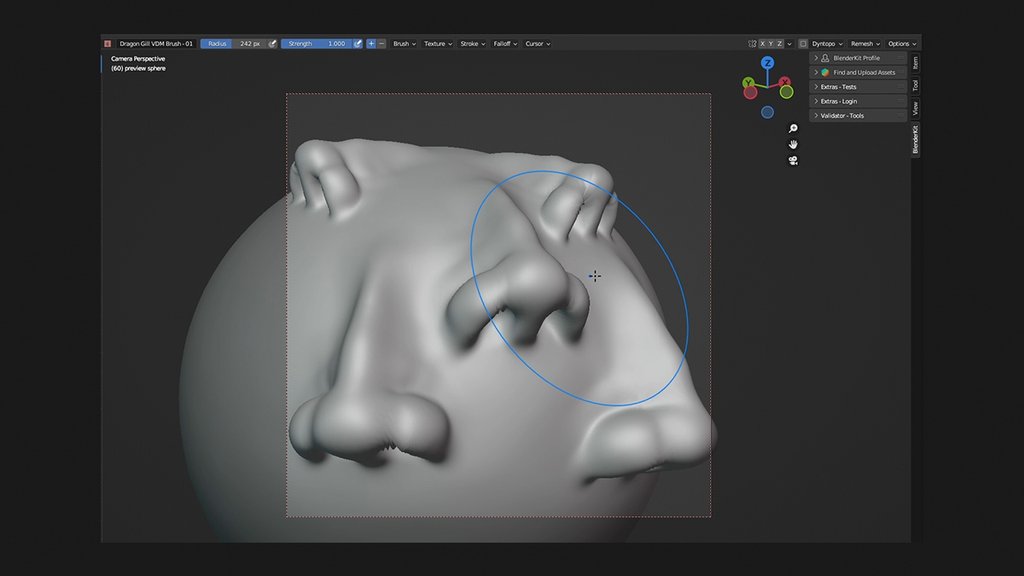The height and width of the screenshot is (576, 1024).
Task: Expand the Extras - Login section
Action: (845, 101)
